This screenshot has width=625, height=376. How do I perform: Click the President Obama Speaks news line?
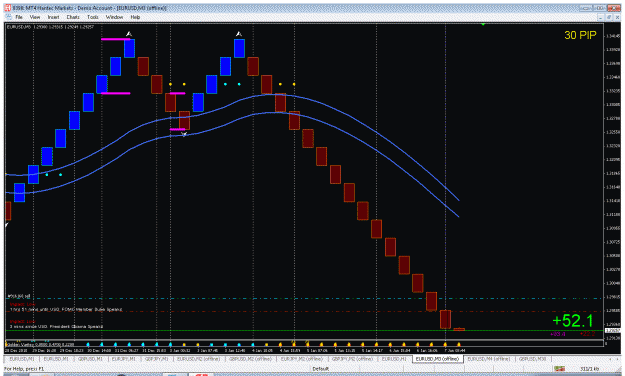click(56, 327)
